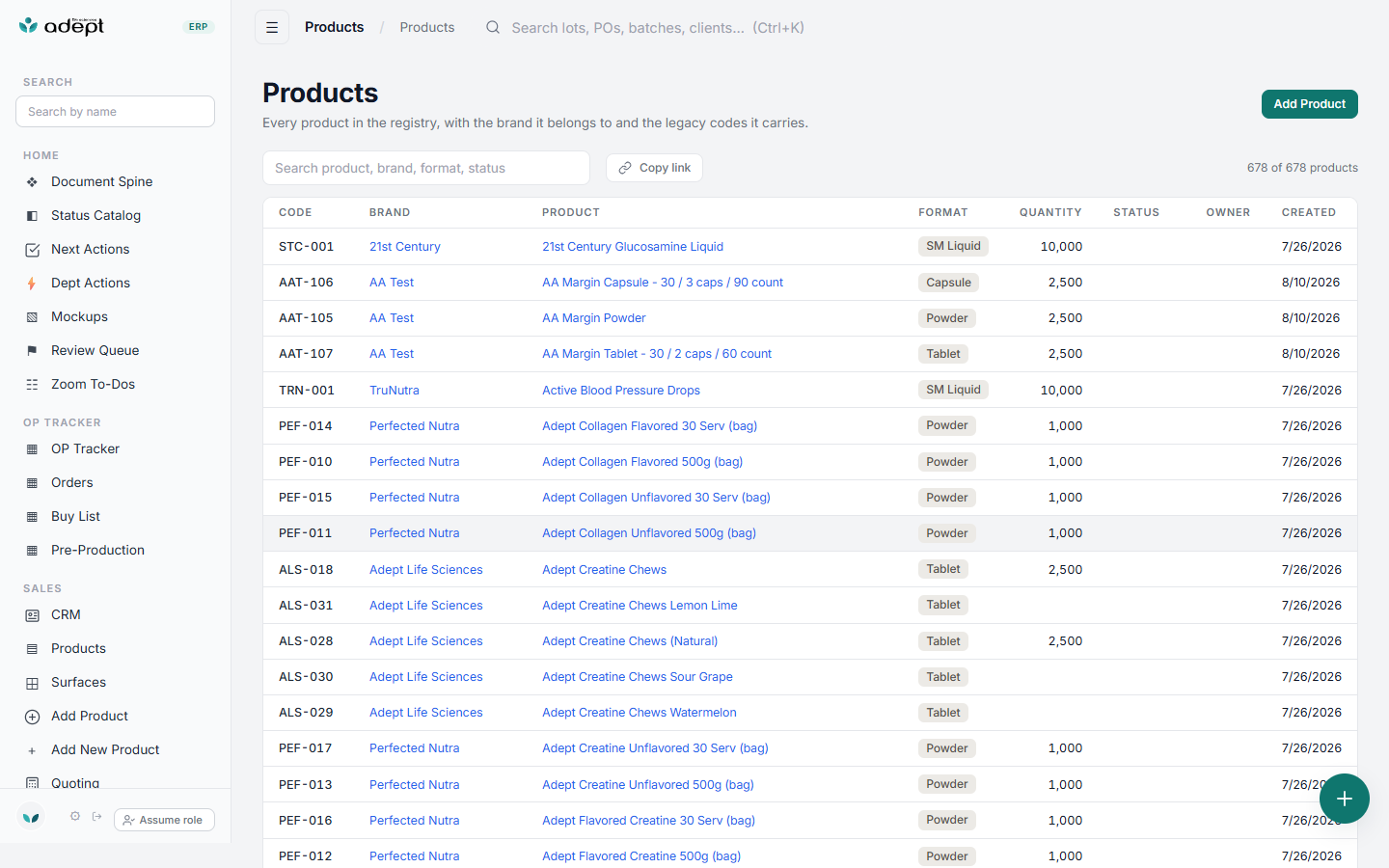Screen dimensions: 1389x868
Task: Click the green Add Product button
Action: [x=1309, y=104]
